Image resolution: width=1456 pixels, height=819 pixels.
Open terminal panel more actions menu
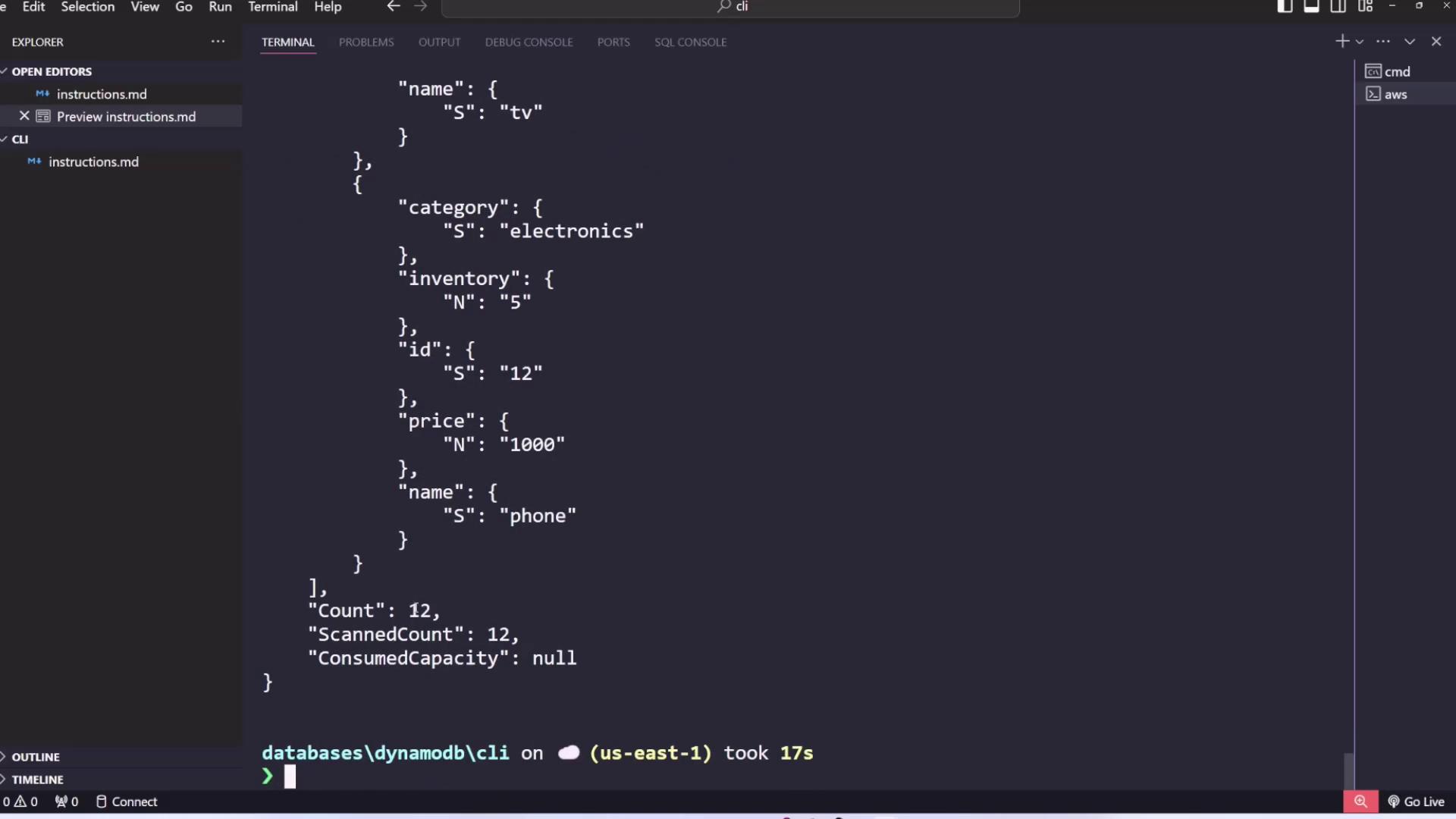[x=1383, y=42]
